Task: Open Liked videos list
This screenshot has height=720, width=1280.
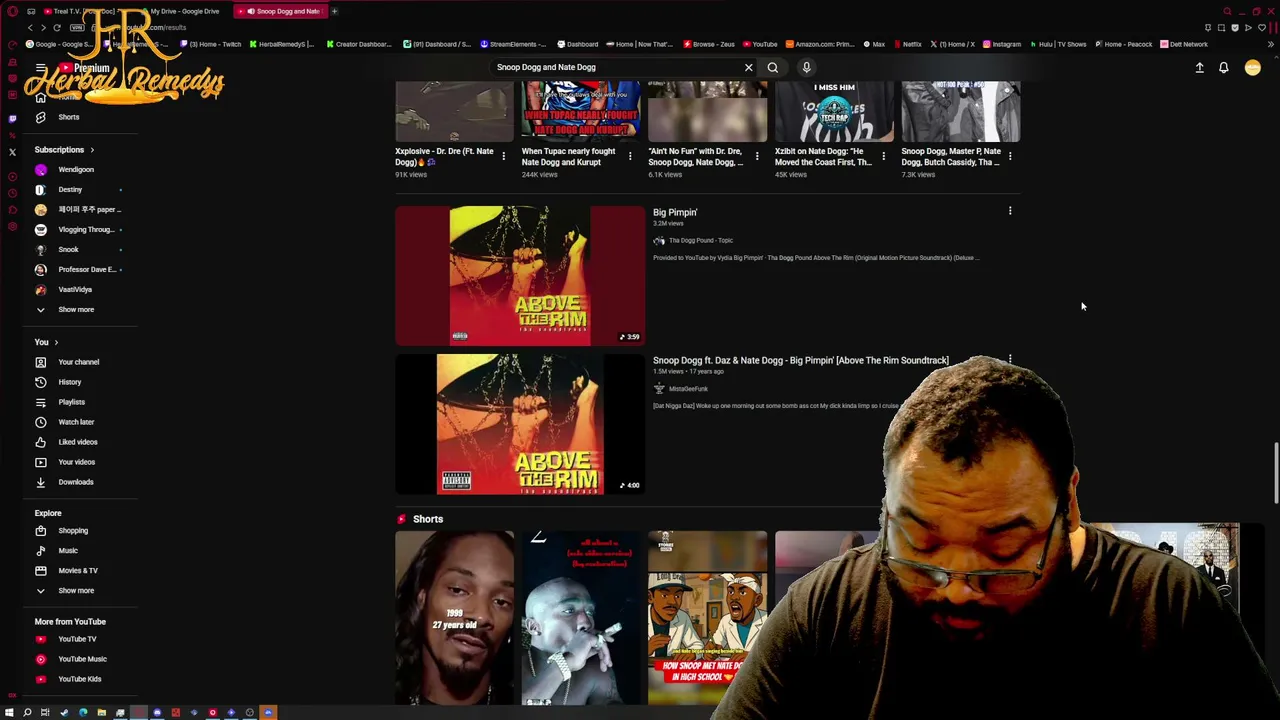Action: click(x=76, y=442)
